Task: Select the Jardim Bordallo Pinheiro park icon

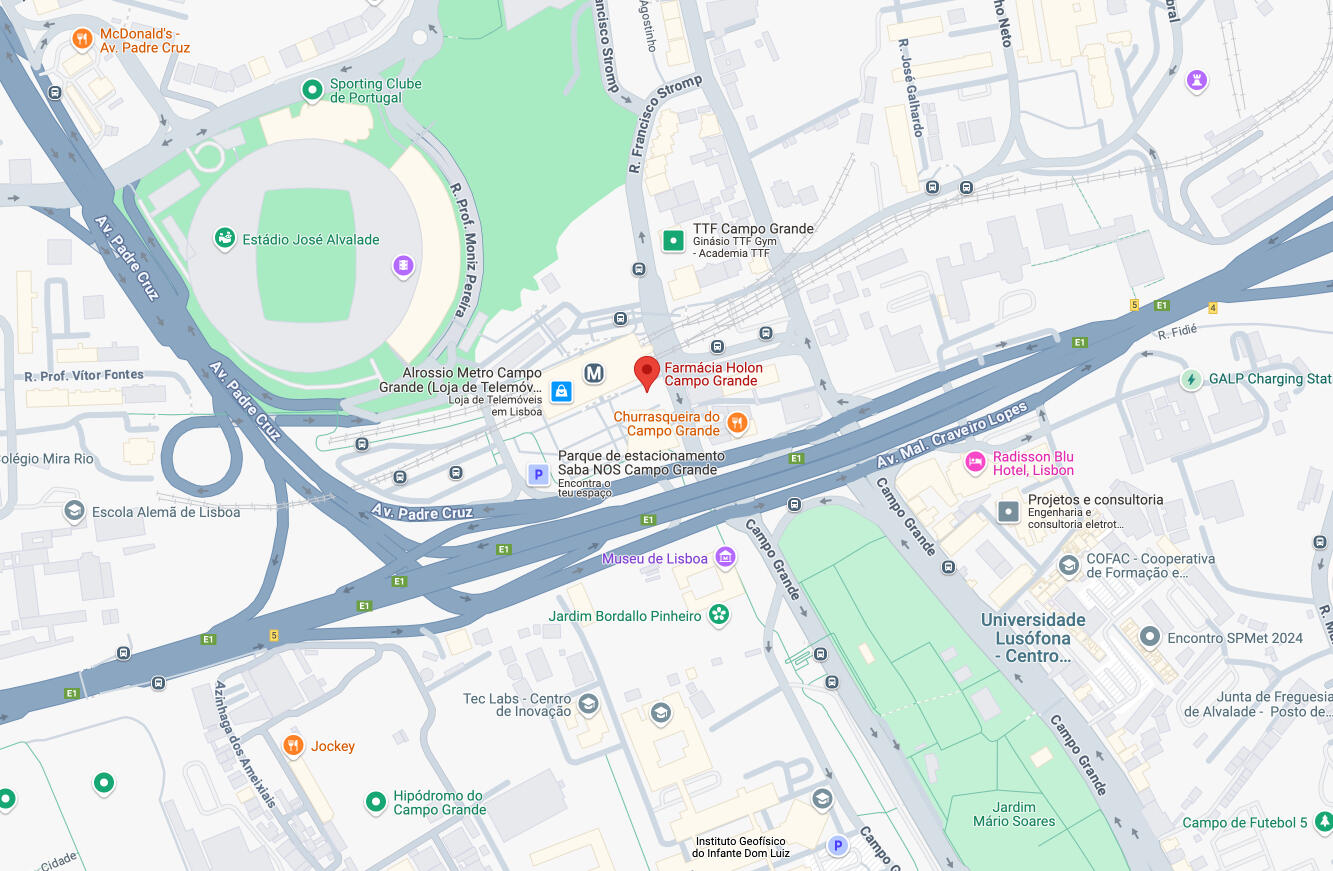Action: [718, 615]
